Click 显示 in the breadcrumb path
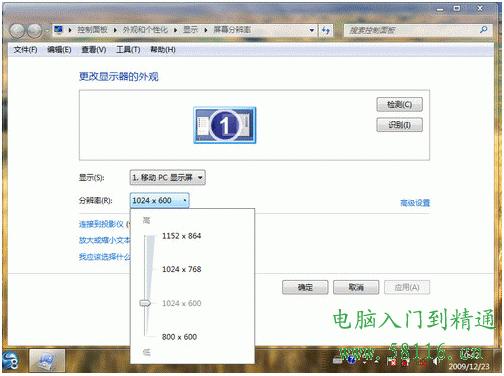Viewport: 504px width, 376px height. 191,30
